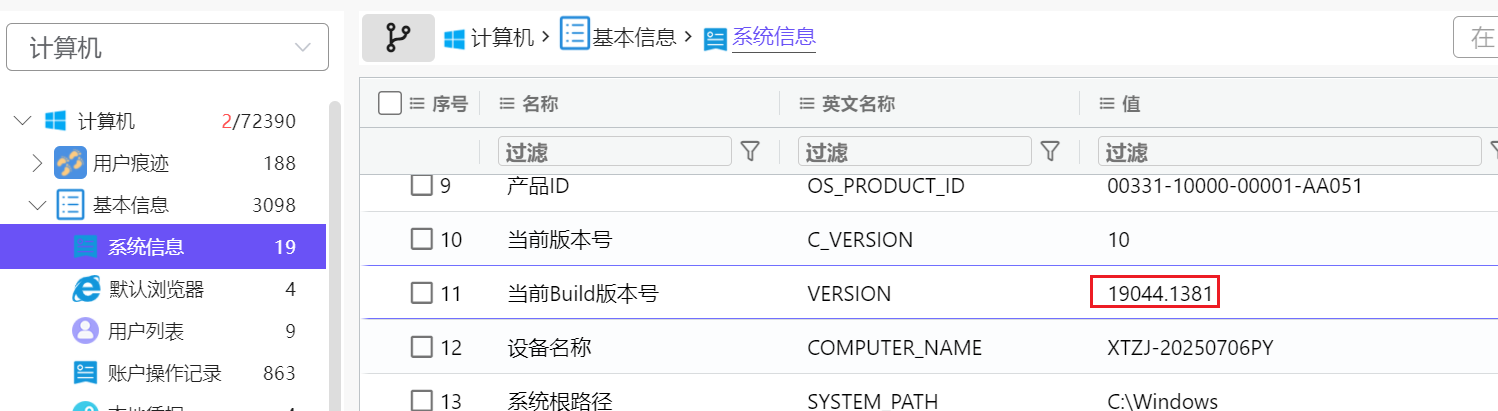This screenshot has width=1498, height=411.
Task: Check the checkbox for row 11
Action: point(422,293)
